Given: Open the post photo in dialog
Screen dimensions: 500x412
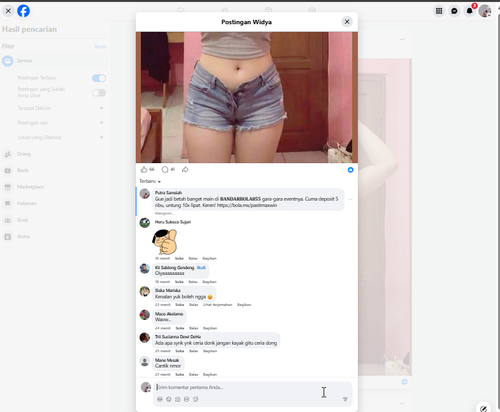Looking at the screenshot, I should pos(247,97).
